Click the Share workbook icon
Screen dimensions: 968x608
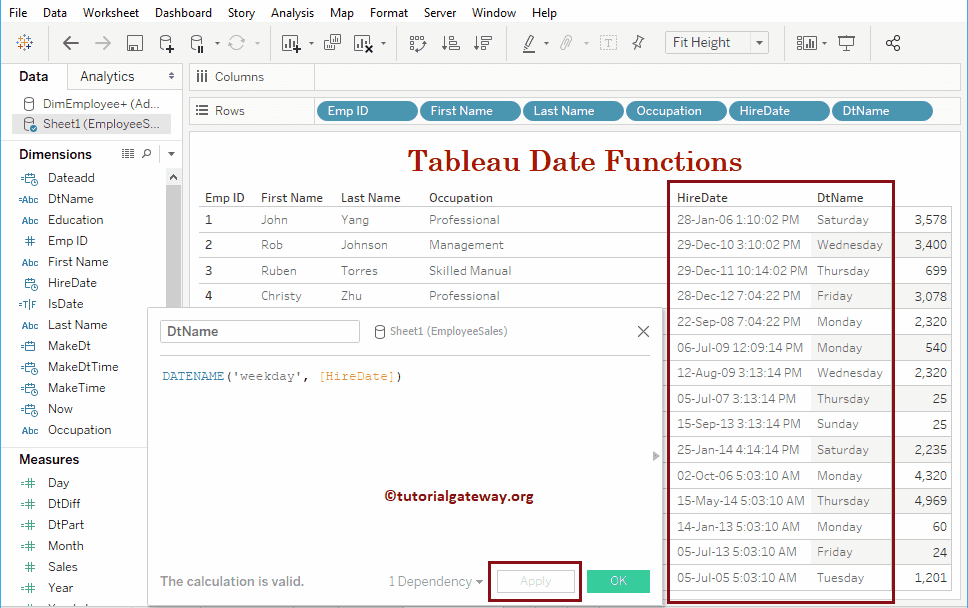point(893,43)
